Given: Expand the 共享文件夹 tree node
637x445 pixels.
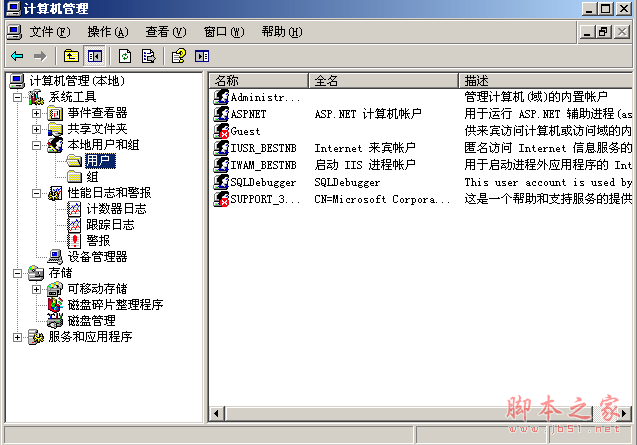Looking at the screenshot, I should (37, 129).
